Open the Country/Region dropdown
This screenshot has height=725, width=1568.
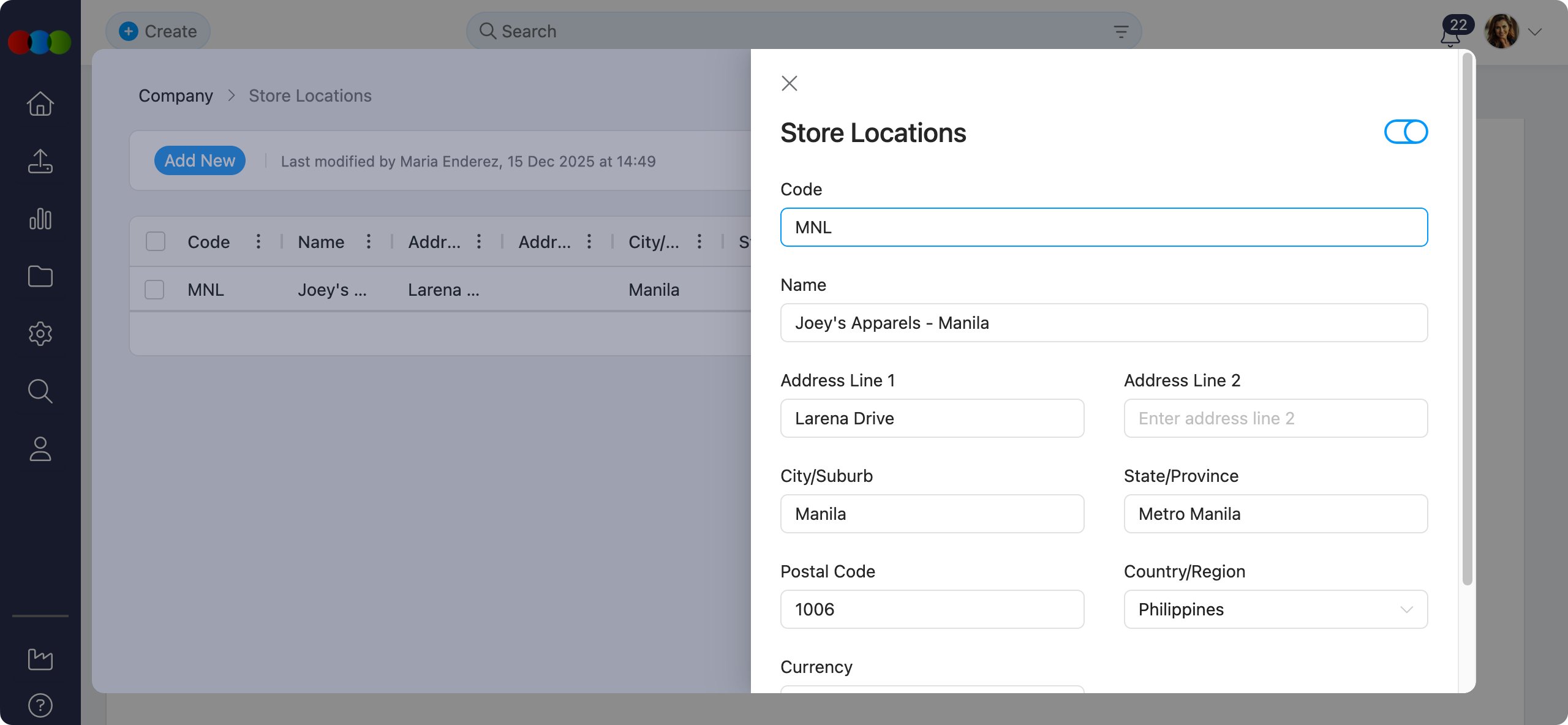tap(1276, 609)
